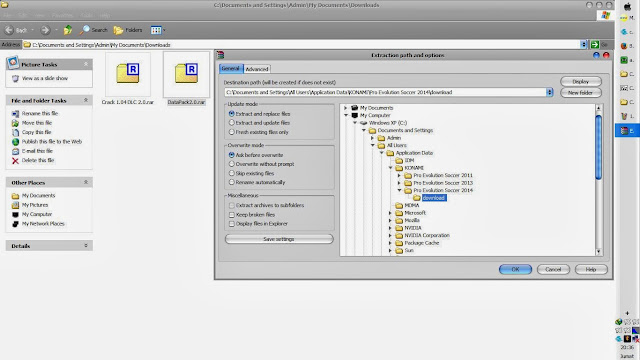
Task: Open the address bar dropdown arrow
Action: pyautogui.click(x=584, y=44)
